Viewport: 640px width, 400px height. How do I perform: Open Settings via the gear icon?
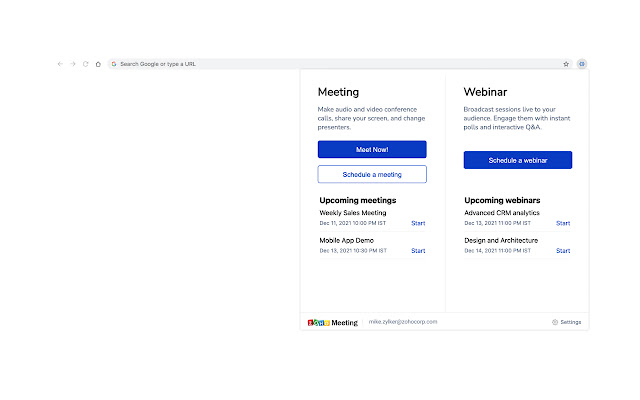[x=555, y=322]
